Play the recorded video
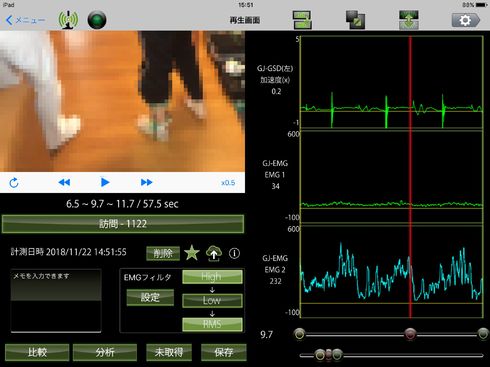Screen dimensions: 490x367 coord(105,182)
